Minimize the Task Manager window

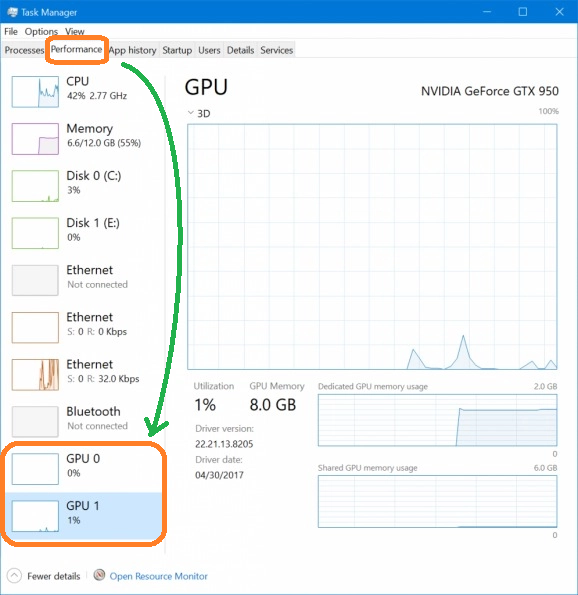[x=487, y=12]
